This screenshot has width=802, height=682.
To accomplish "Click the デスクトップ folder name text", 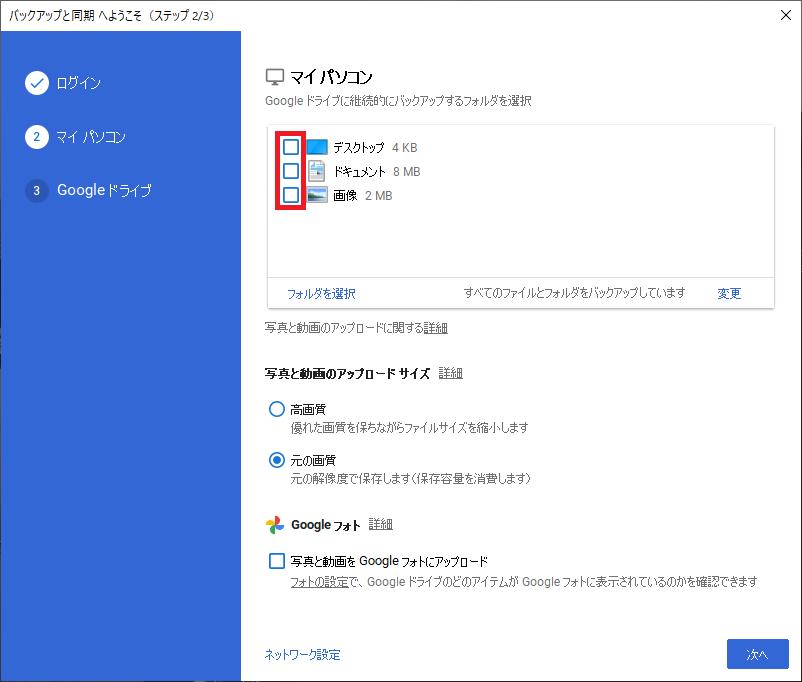I will coord(359,148).
